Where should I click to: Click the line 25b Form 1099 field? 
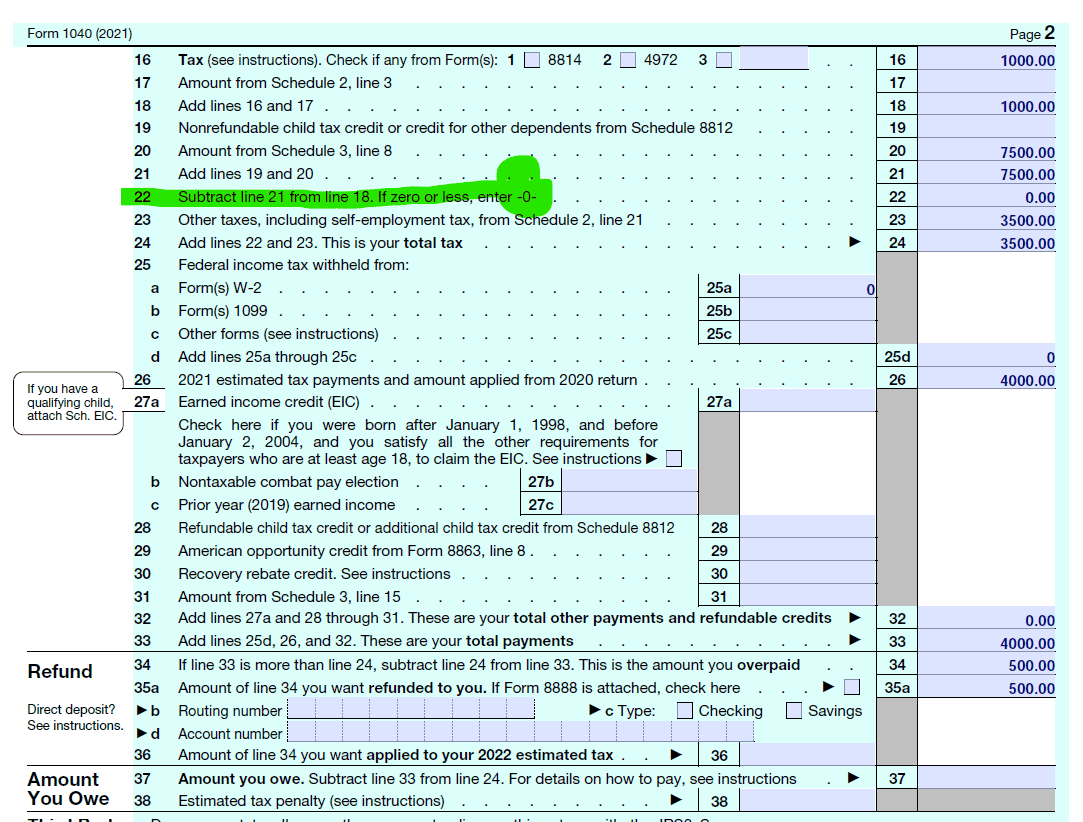[807, 311]
